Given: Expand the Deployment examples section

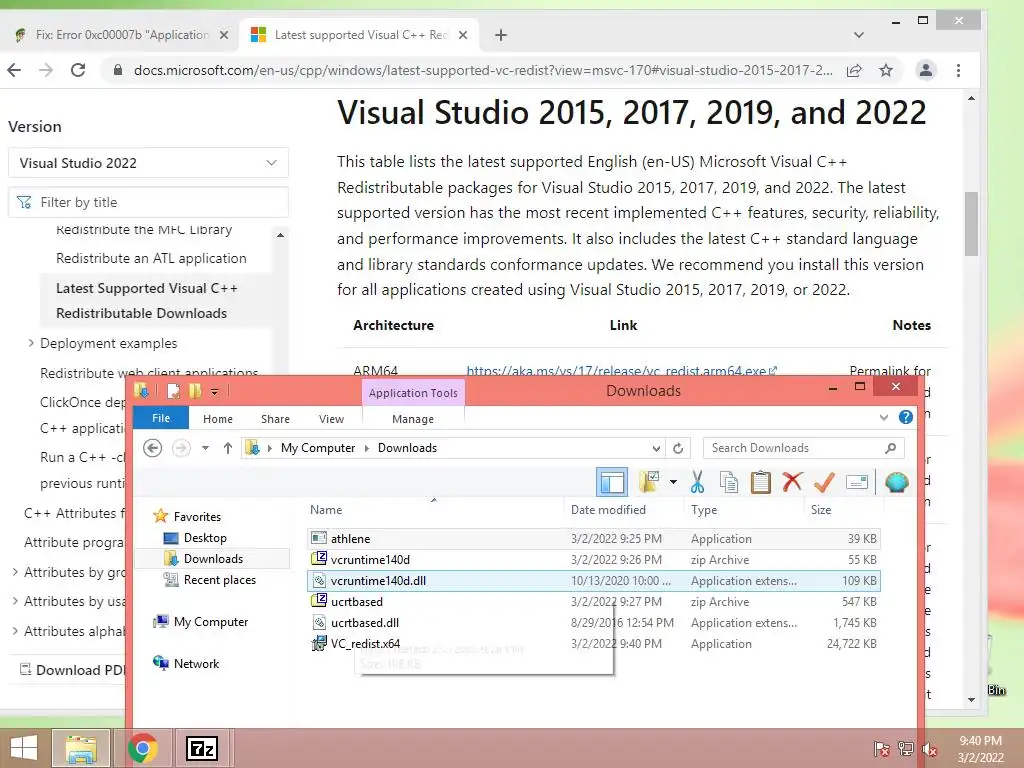Looking at the screenshot, I should coord(30,343).
